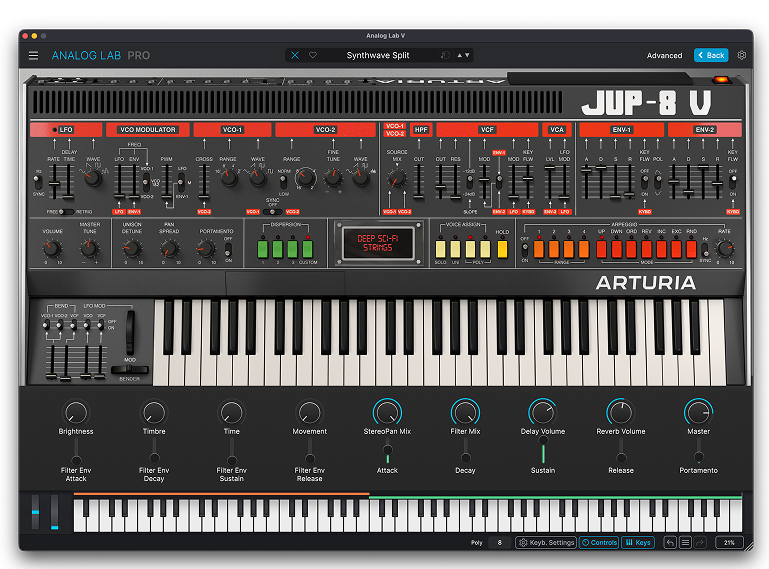769x569 pixels.
Task: Open the preset library browser icon
Action: tap(445, 55)
